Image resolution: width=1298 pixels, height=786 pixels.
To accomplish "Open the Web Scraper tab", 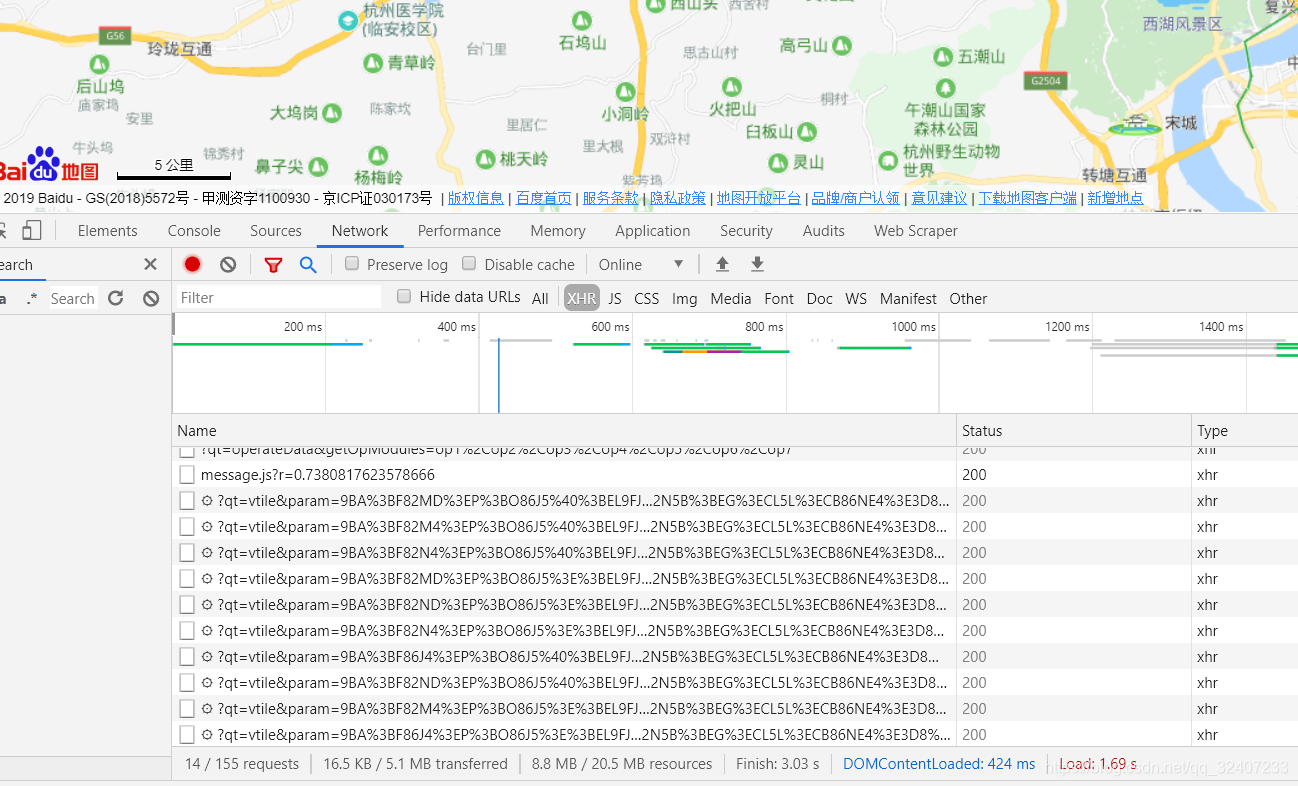I will point(916,231).
